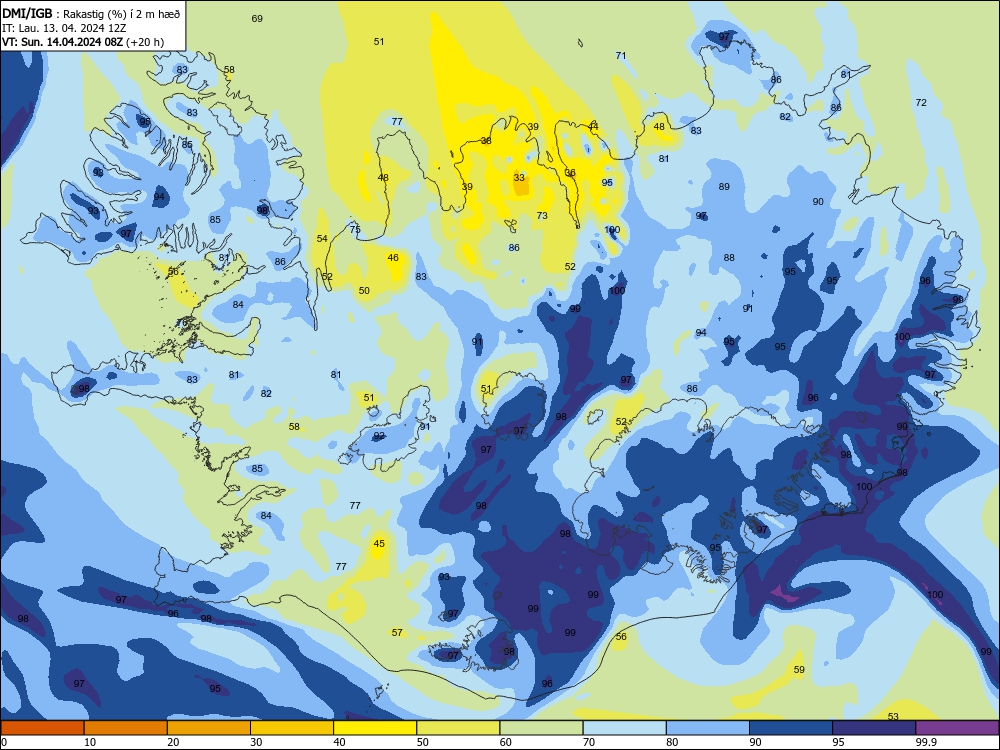Click the map value 46
The width and height of the screenshot is (1000, 750).
pyautogui.click(x=393, y=258)
